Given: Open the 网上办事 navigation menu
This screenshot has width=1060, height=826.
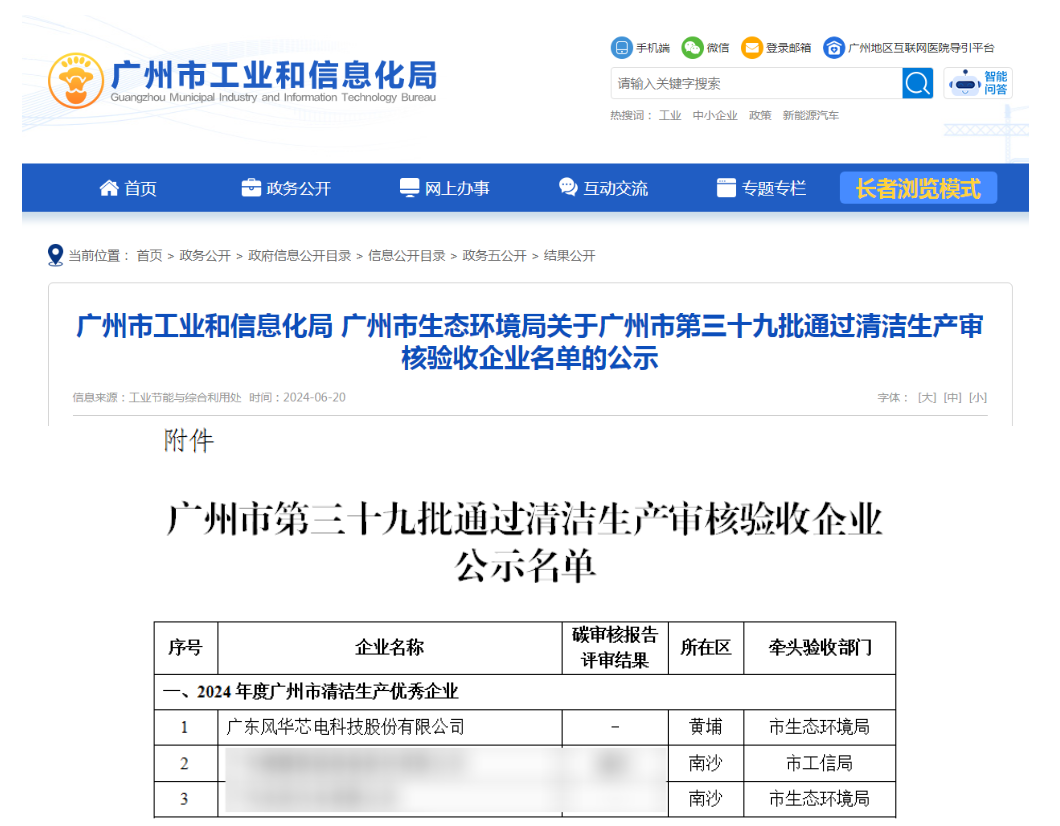Looking at the screenshot, I should click(x=445, y=187).
